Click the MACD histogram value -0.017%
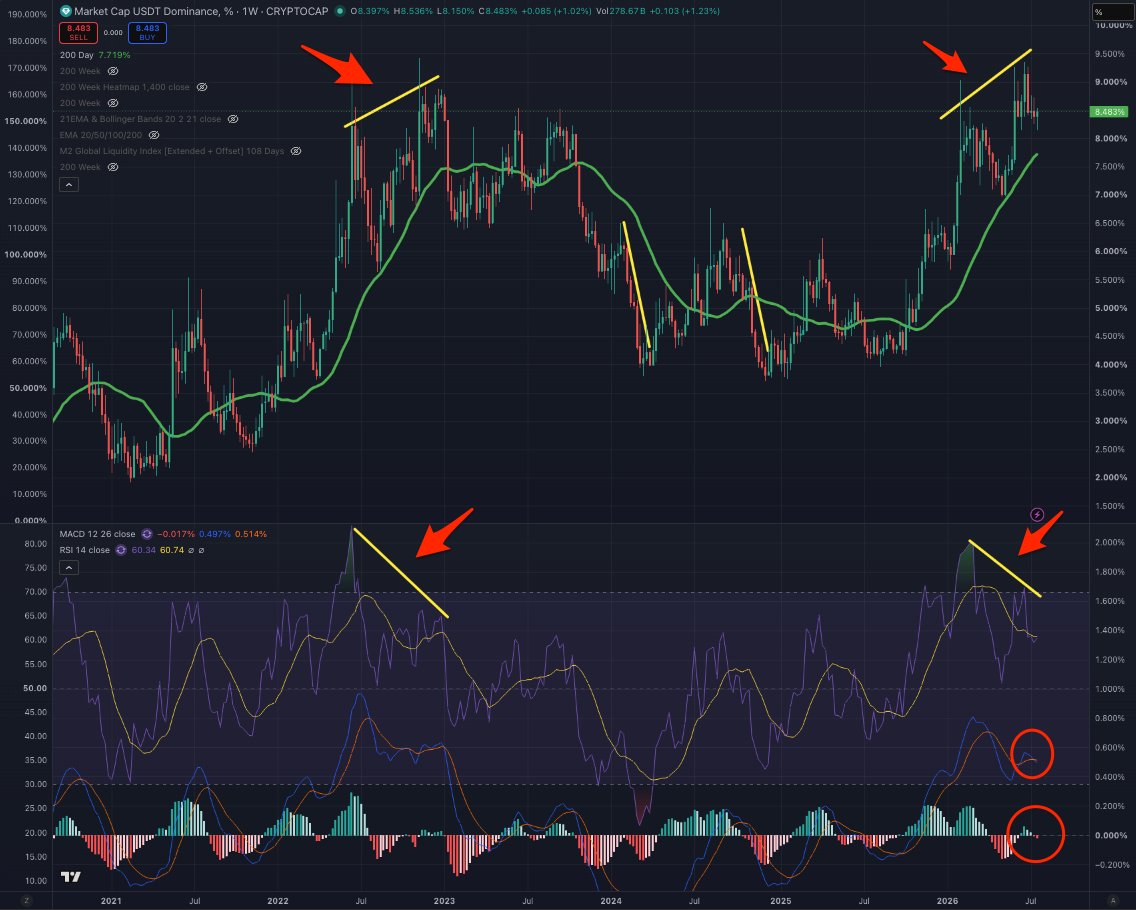Viewport: 1136px width, 910px height. tap(175, 534)
